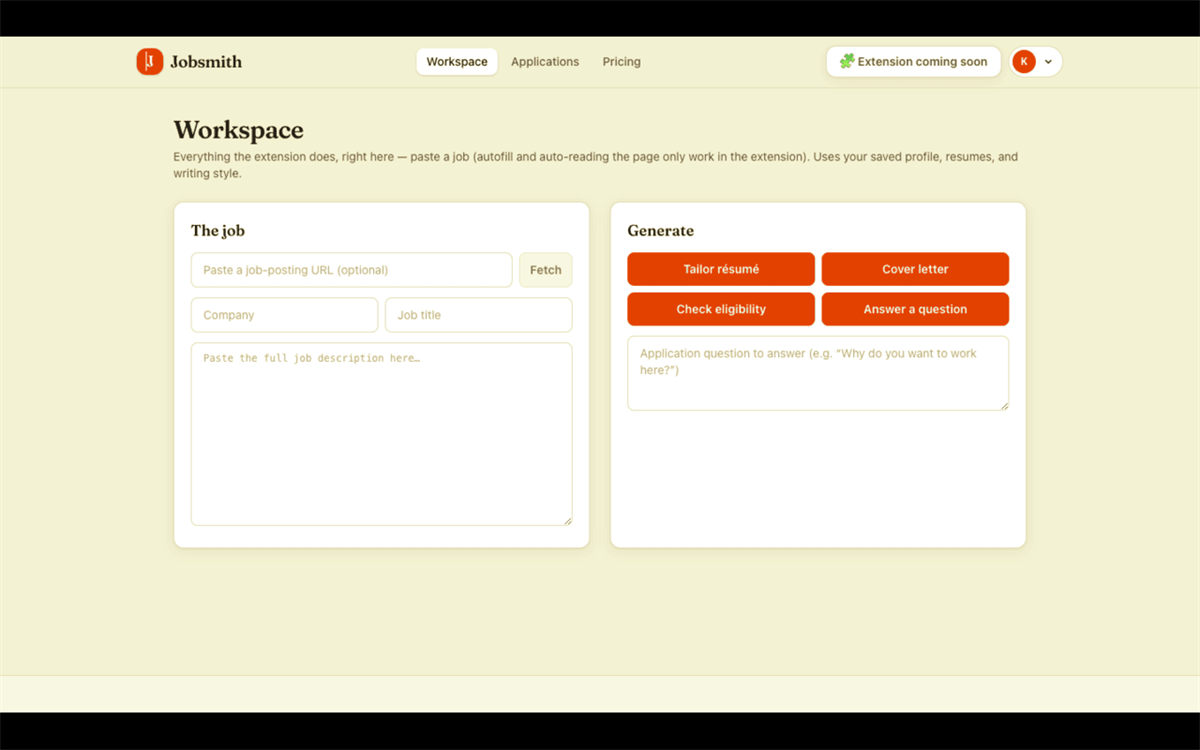Click the "Everything the extension does" description text
Viewport: 1200px width, 750px height.
596,165
